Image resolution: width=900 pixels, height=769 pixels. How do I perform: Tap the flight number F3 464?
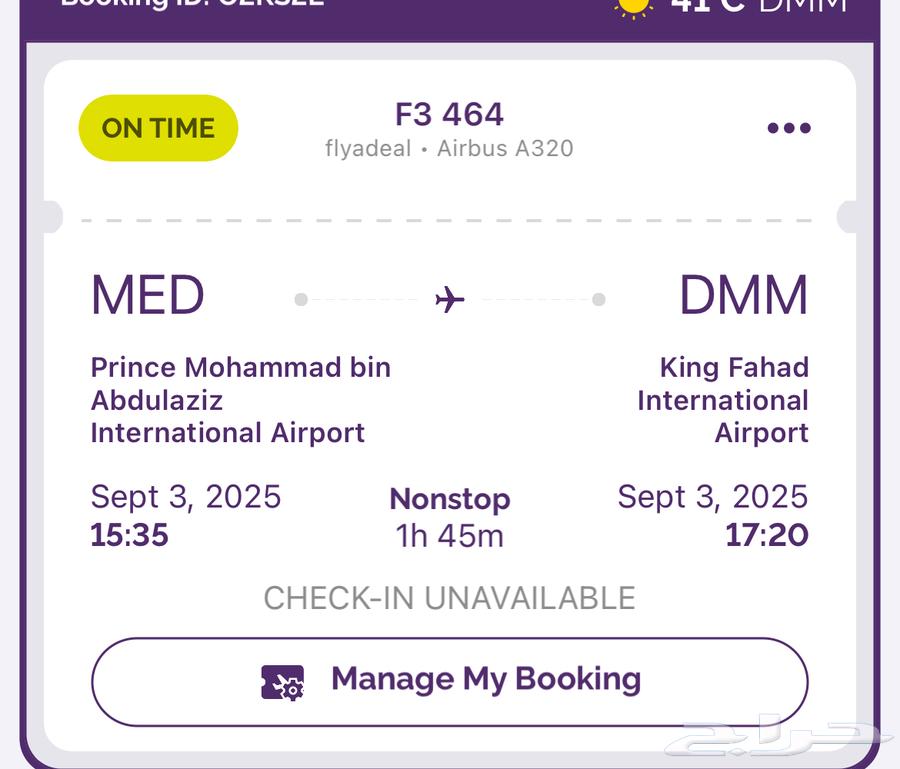(449, 114)
